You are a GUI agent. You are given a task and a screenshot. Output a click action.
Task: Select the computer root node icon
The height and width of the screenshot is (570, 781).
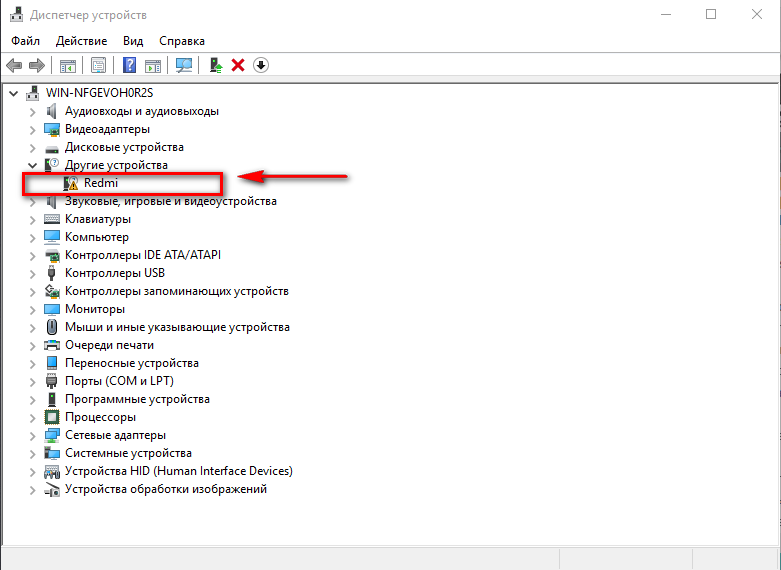coord(33,93)
